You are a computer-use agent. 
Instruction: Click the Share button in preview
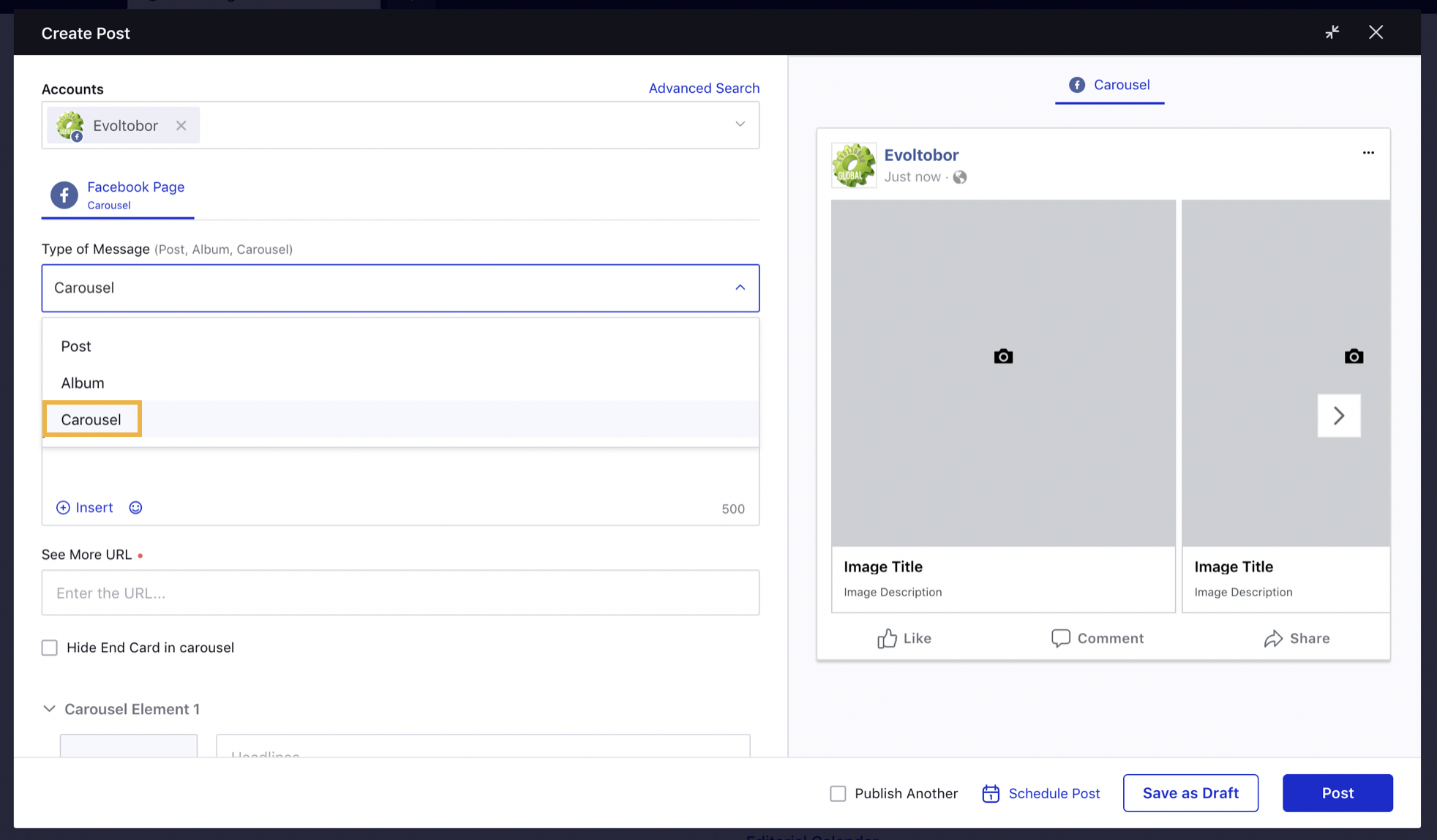1297,638
